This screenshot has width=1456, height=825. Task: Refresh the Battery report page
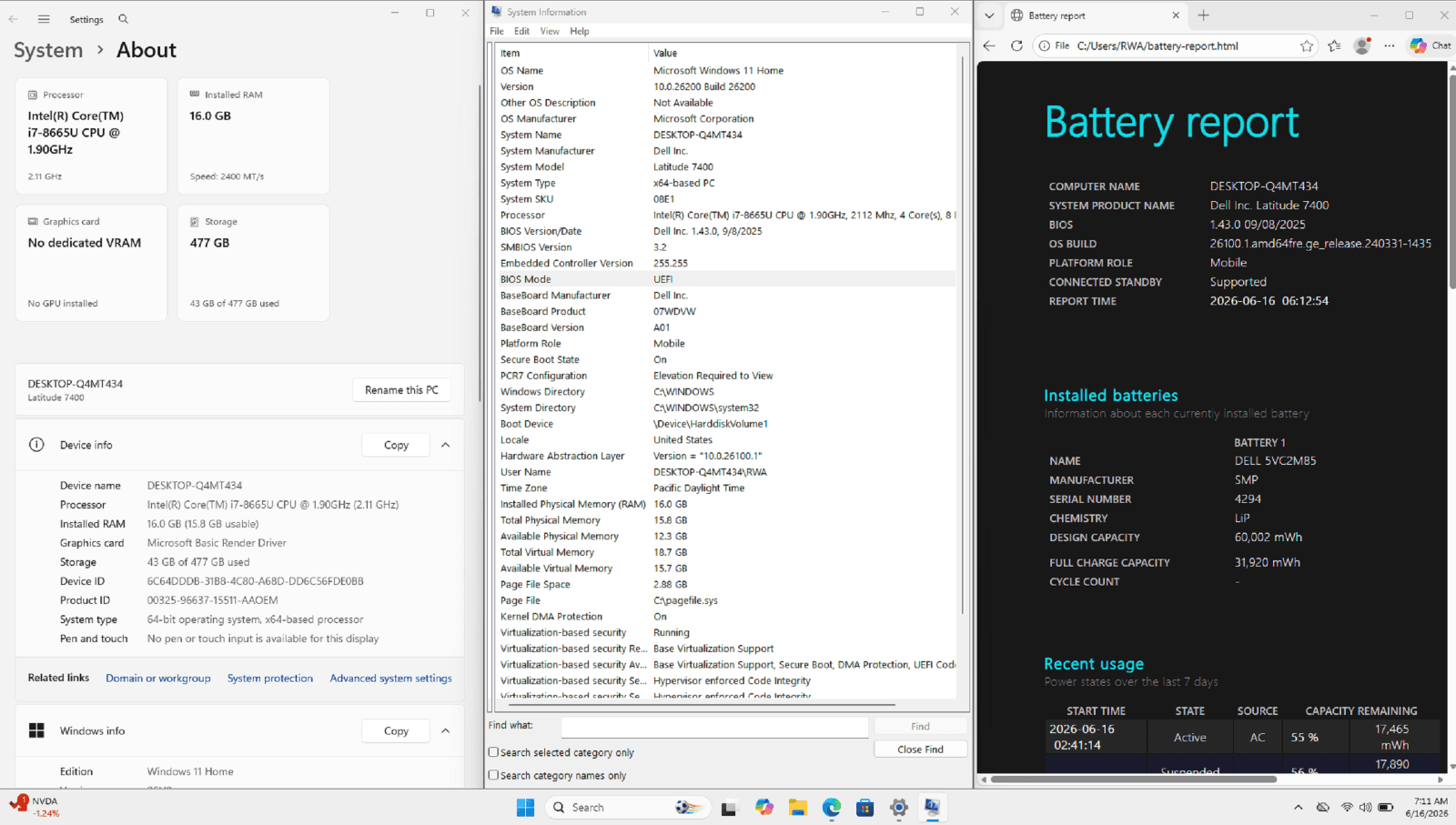click(1017, 45)
